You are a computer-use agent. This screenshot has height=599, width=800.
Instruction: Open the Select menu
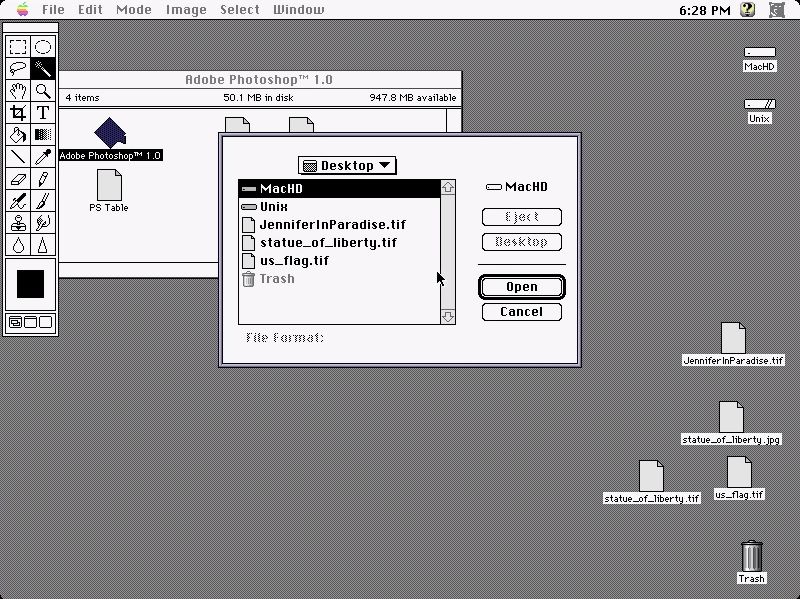click(x=240, y=9)
